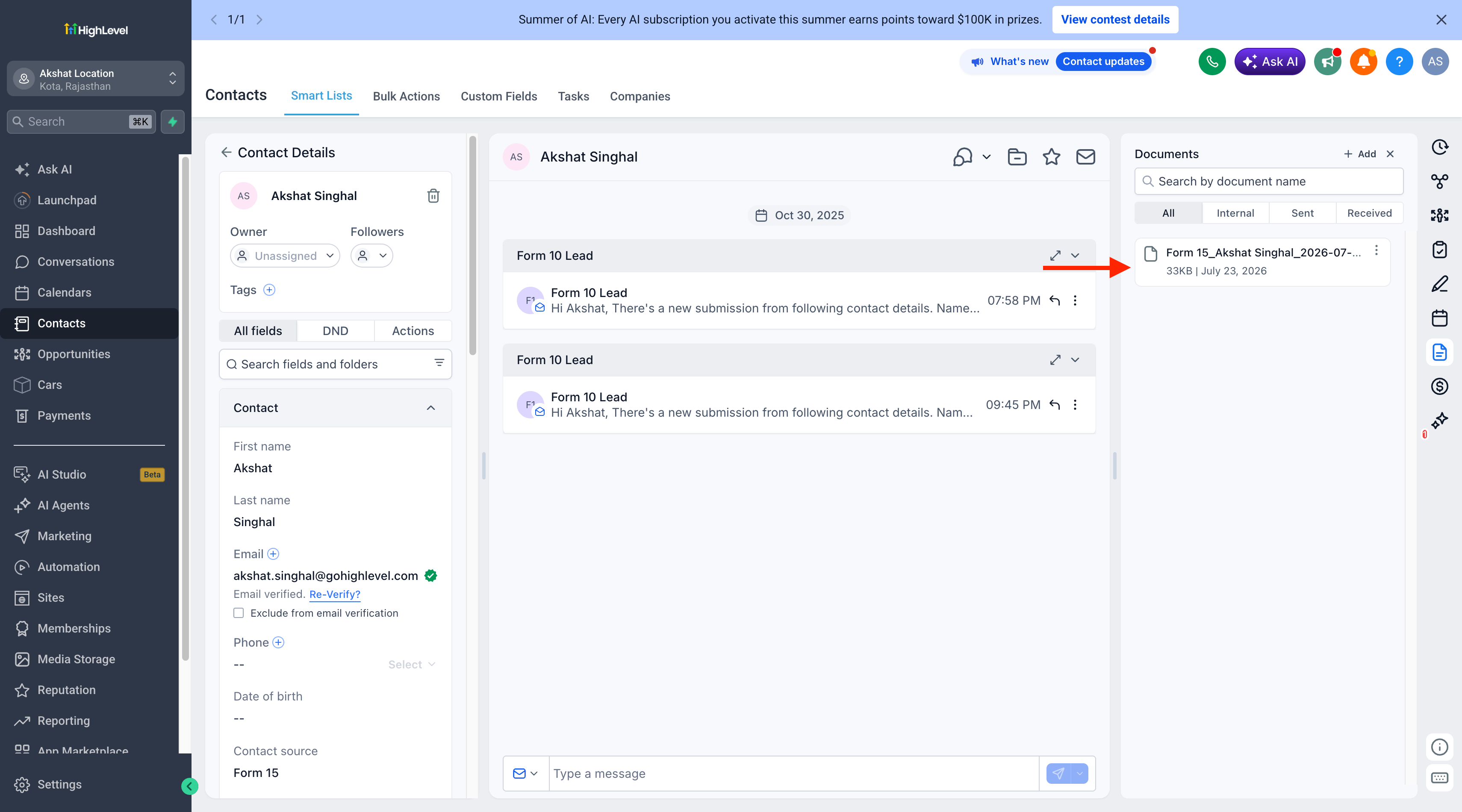Collapse the second Form 10 Lead thread
Screen dimensions: 1462x812
1075,360
